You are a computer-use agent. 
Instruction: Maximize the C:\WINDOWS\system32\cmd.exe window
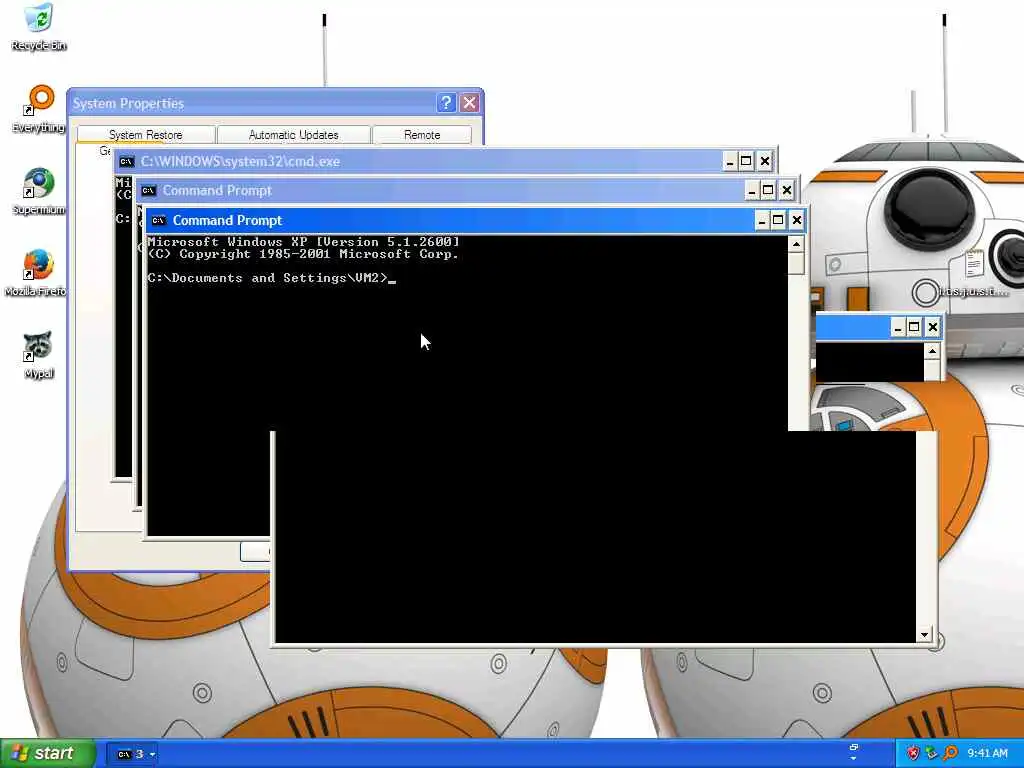point(746,161)
